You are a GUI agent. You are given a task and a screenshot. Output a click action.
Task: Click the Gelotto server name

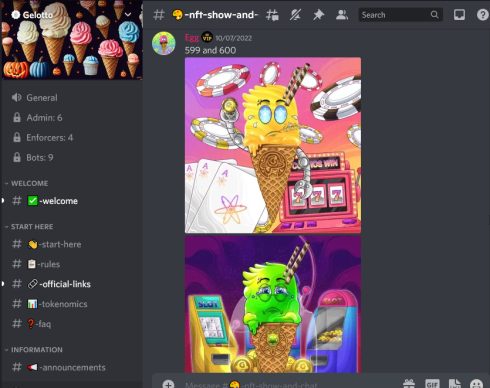click(38, 15)
